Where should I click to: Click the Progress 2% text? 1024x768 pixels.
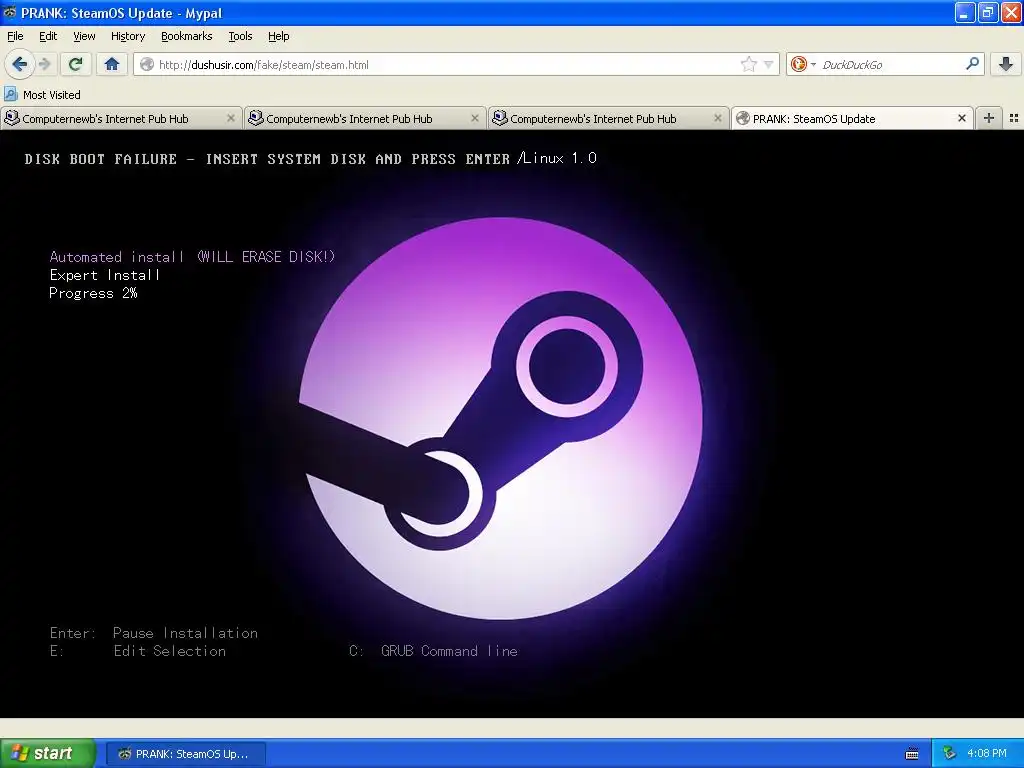[x=93, y=293]
